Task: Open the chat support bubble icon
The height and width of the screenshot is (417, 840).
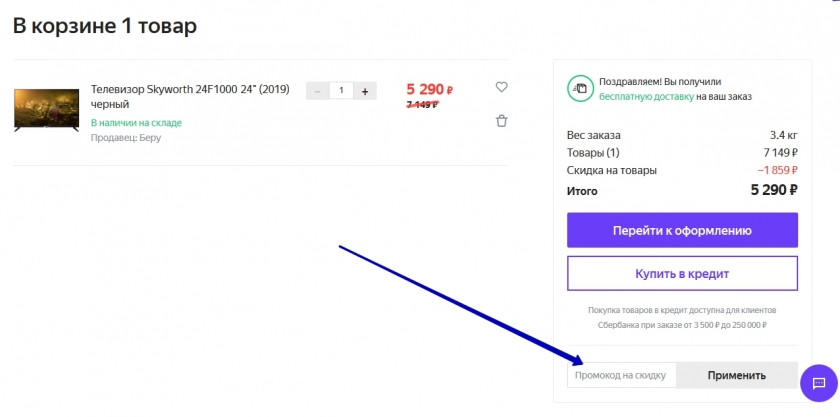Action: point(818,383)
